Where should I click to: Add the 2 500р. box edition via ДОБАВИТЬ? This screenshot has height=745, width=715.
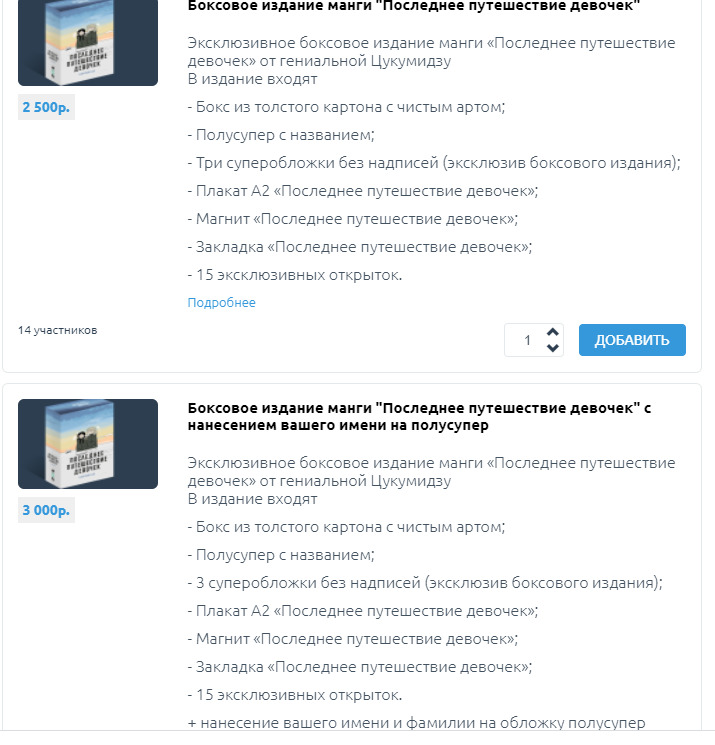point(632,340)
